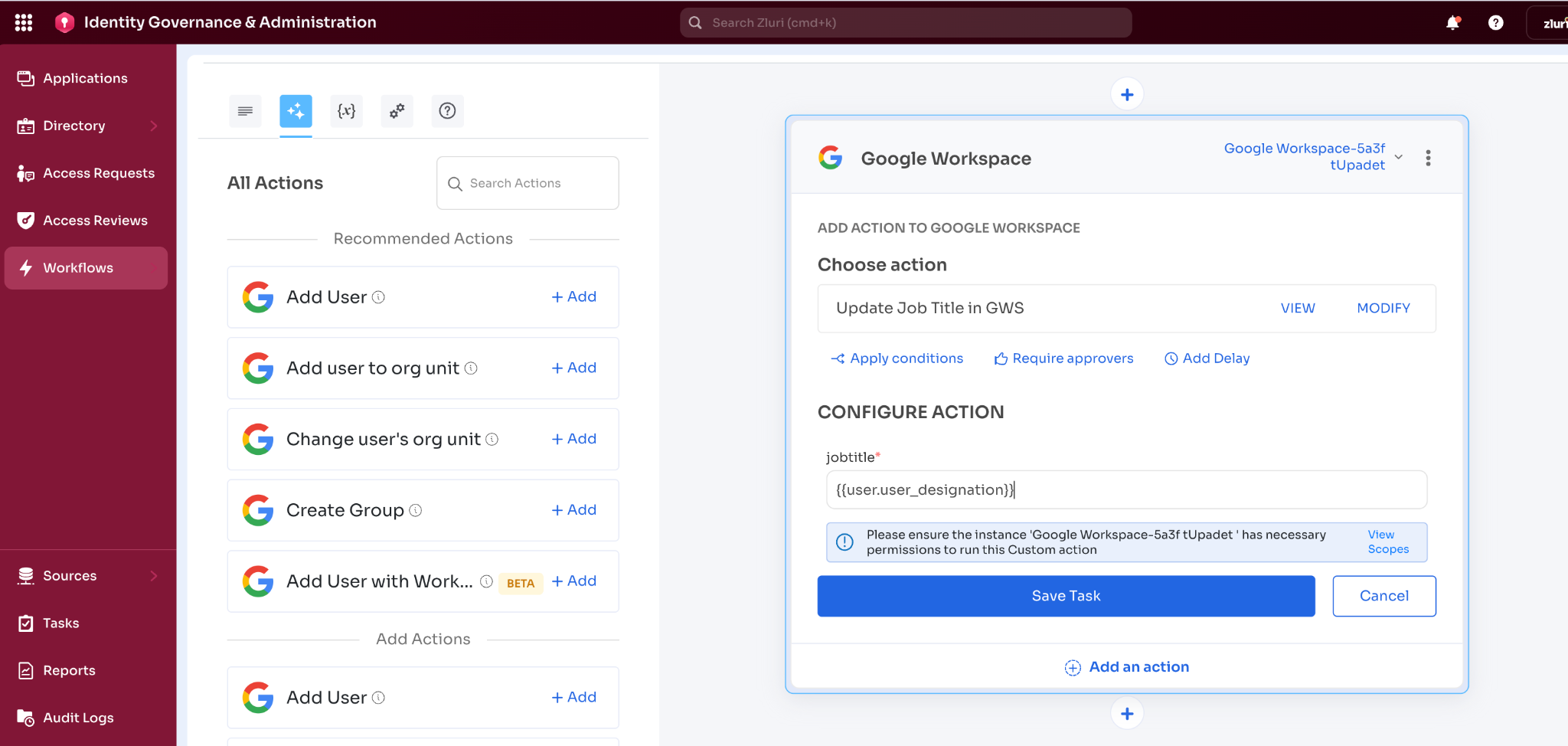Viewport: 1568px width, 746px height.
Task: Show info for Change user's org unit
Action: (x=492, y=439)
